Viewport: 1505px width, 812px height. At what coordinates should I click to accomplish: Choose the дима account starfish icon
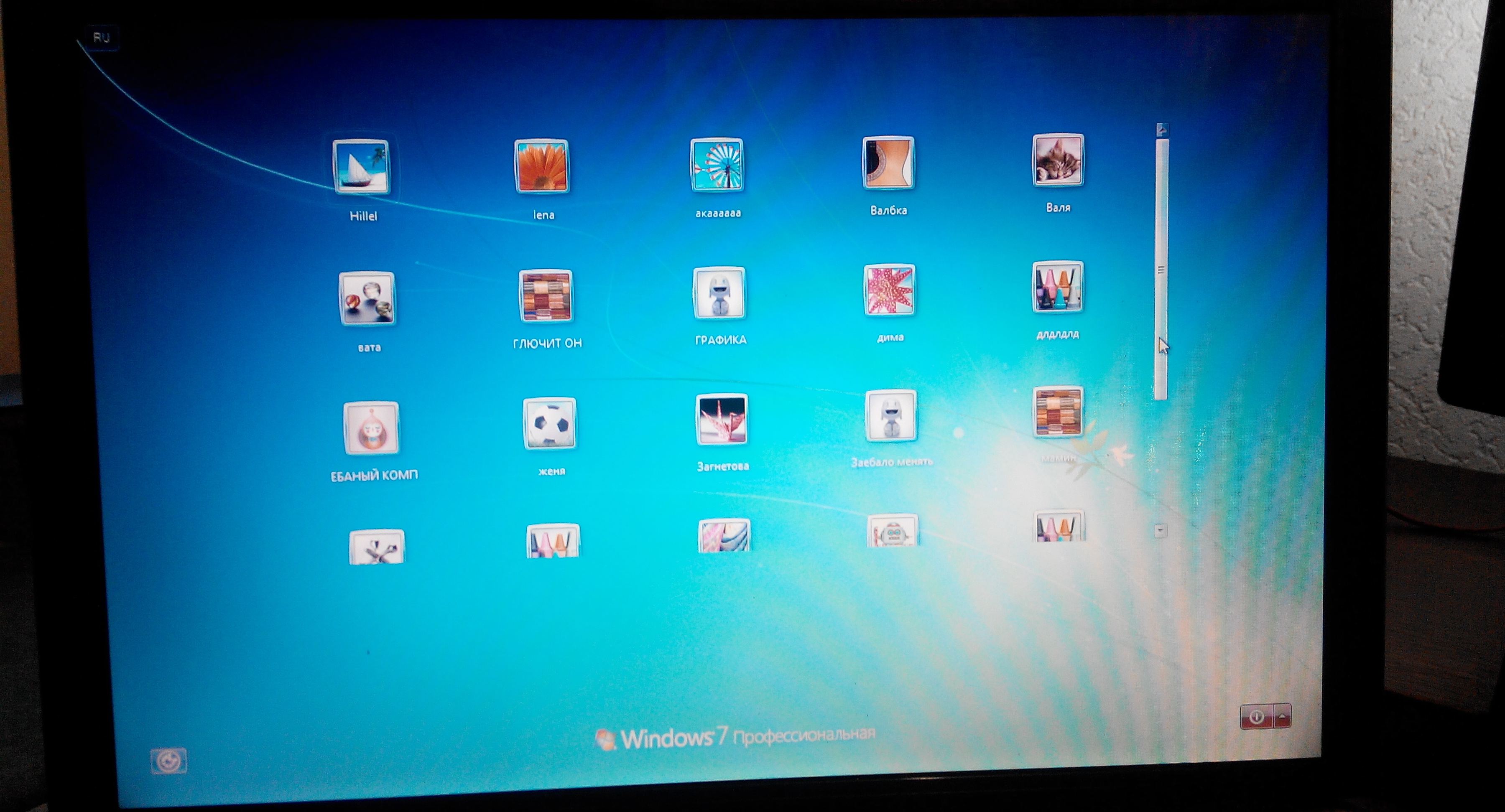889,290
